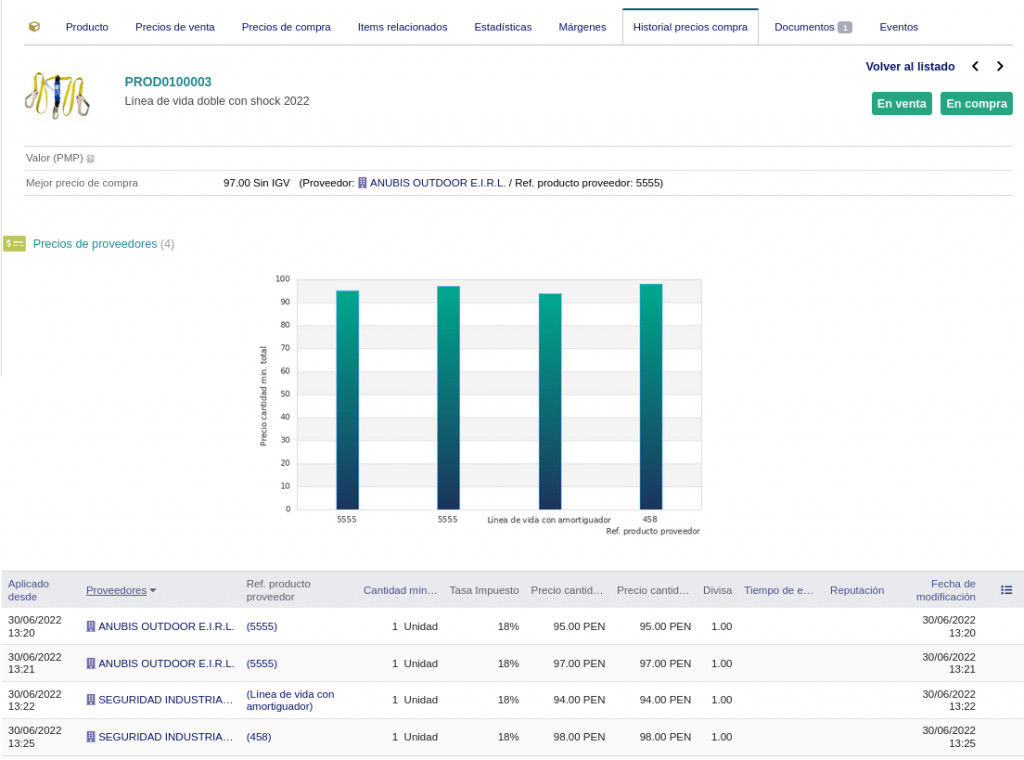The height and width of the screenshot is (760, 1024).
Task: Go to next product with right chevron
Action: pos(1000,67)
